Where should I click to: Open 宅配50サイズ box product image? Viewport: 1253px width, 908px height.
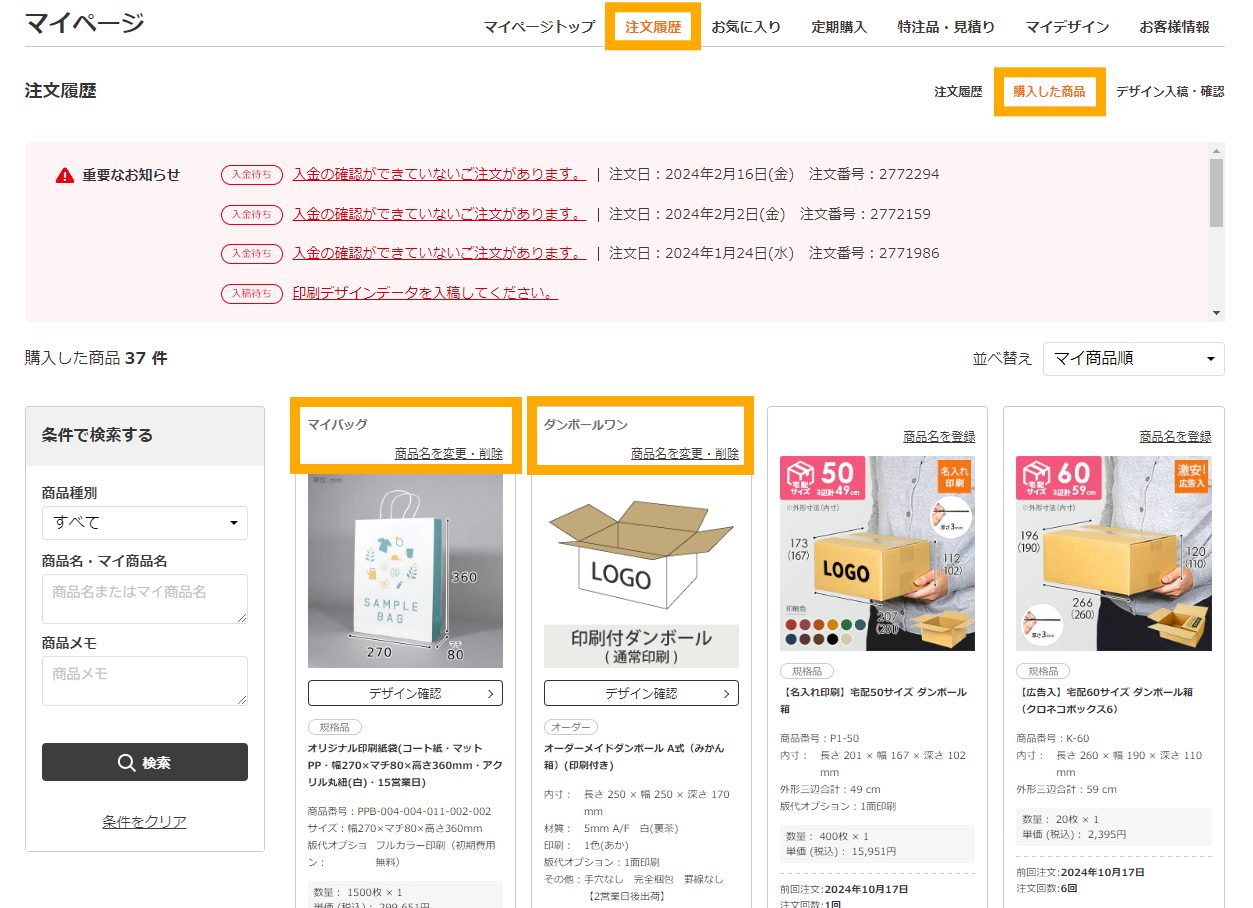(877, 553)
